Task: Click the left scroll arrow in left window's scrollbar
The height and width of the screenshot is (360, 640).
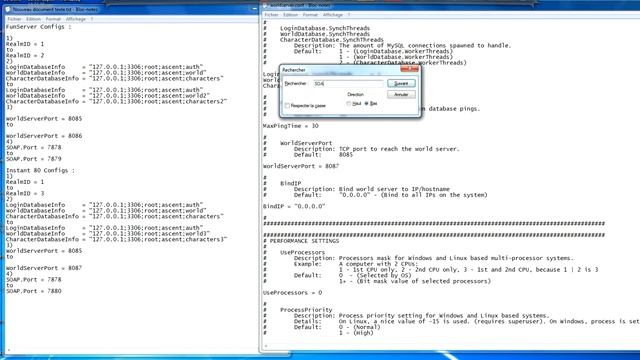Action: (x=9, y=351)
